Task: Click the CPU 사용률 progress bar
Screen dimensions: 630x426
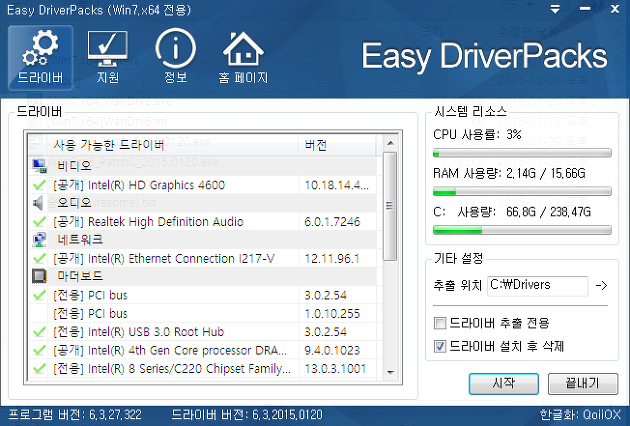Action: point(522,153)
